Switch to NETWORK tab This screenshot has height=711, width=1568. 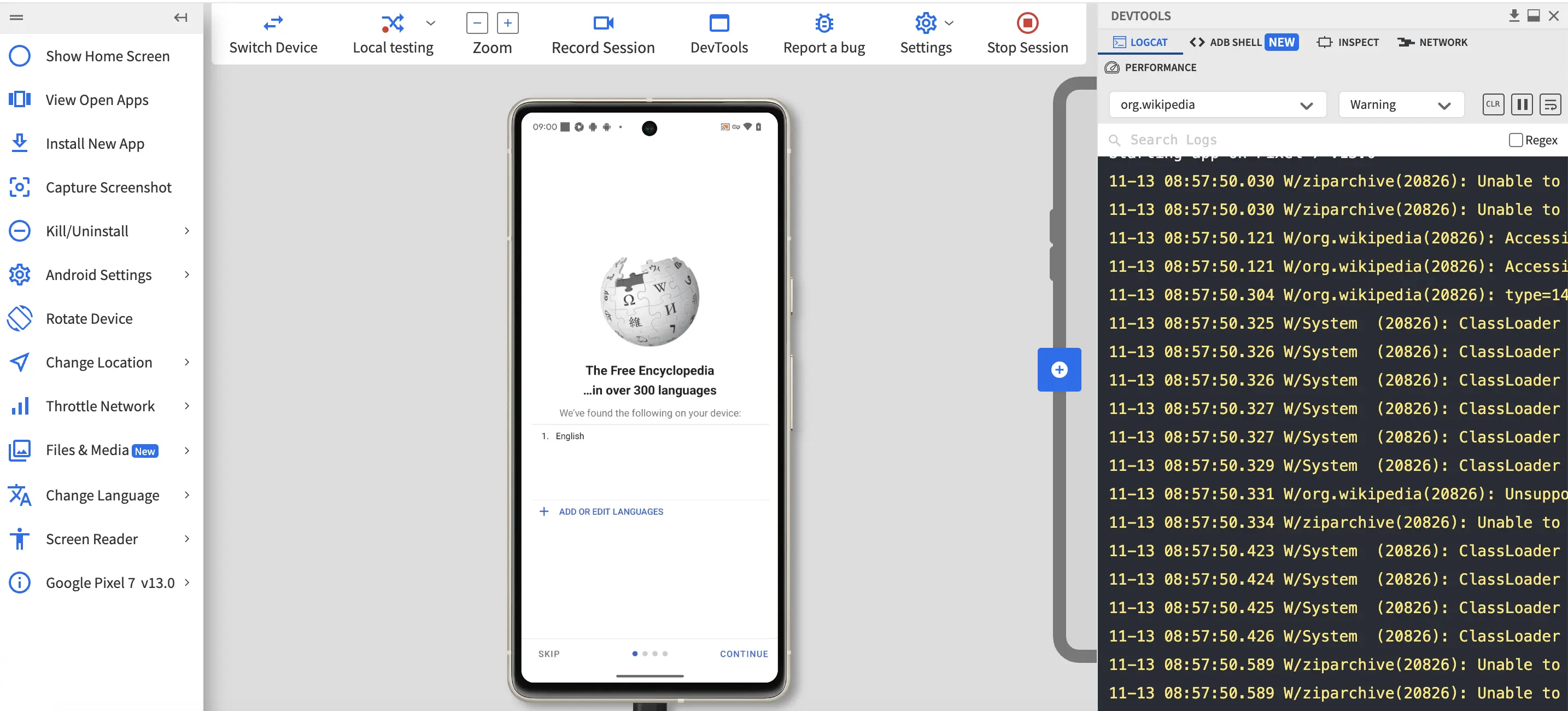[1435, 42]
